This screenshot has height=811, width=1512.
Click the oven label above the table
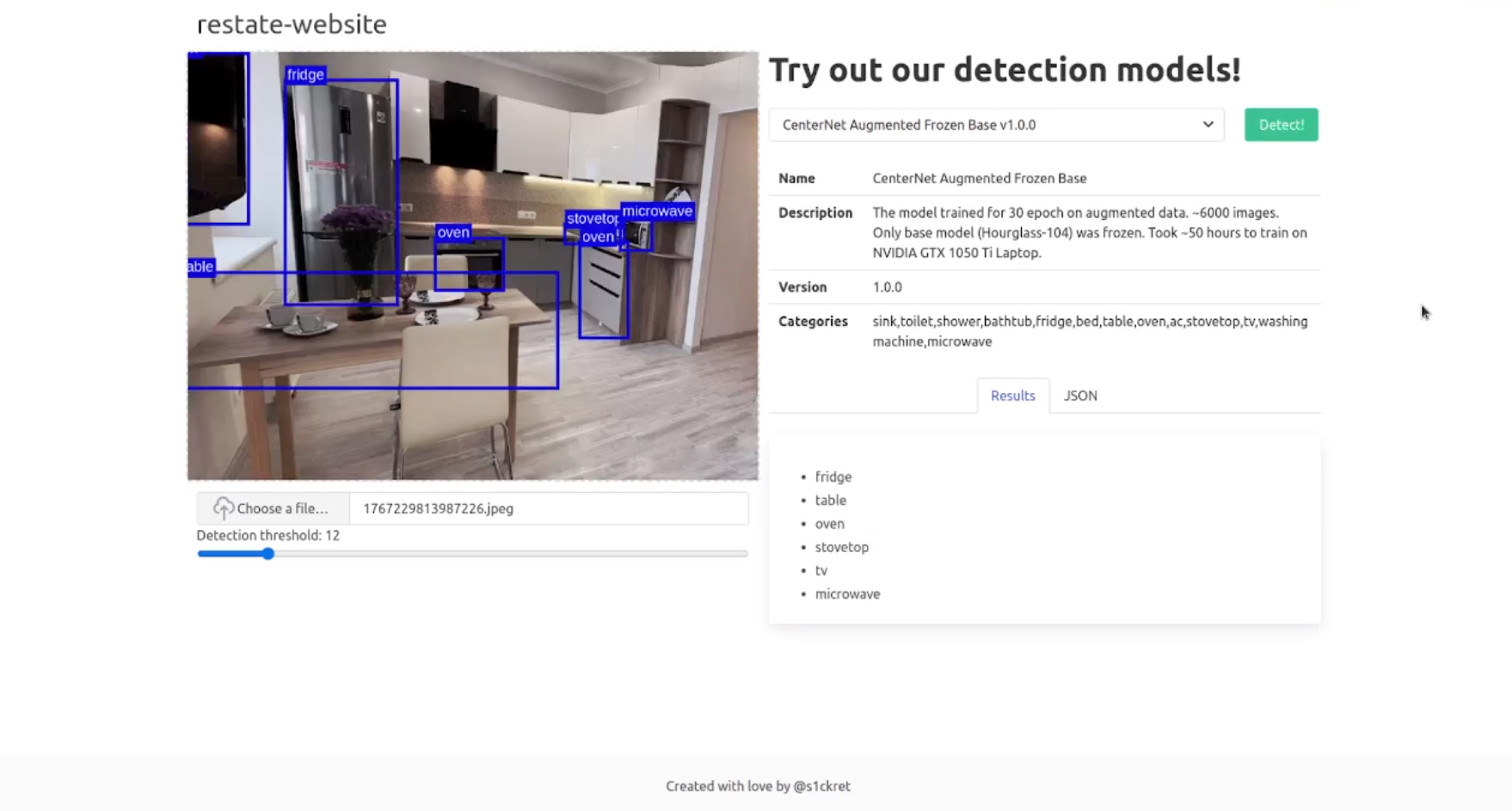[453, 232]
